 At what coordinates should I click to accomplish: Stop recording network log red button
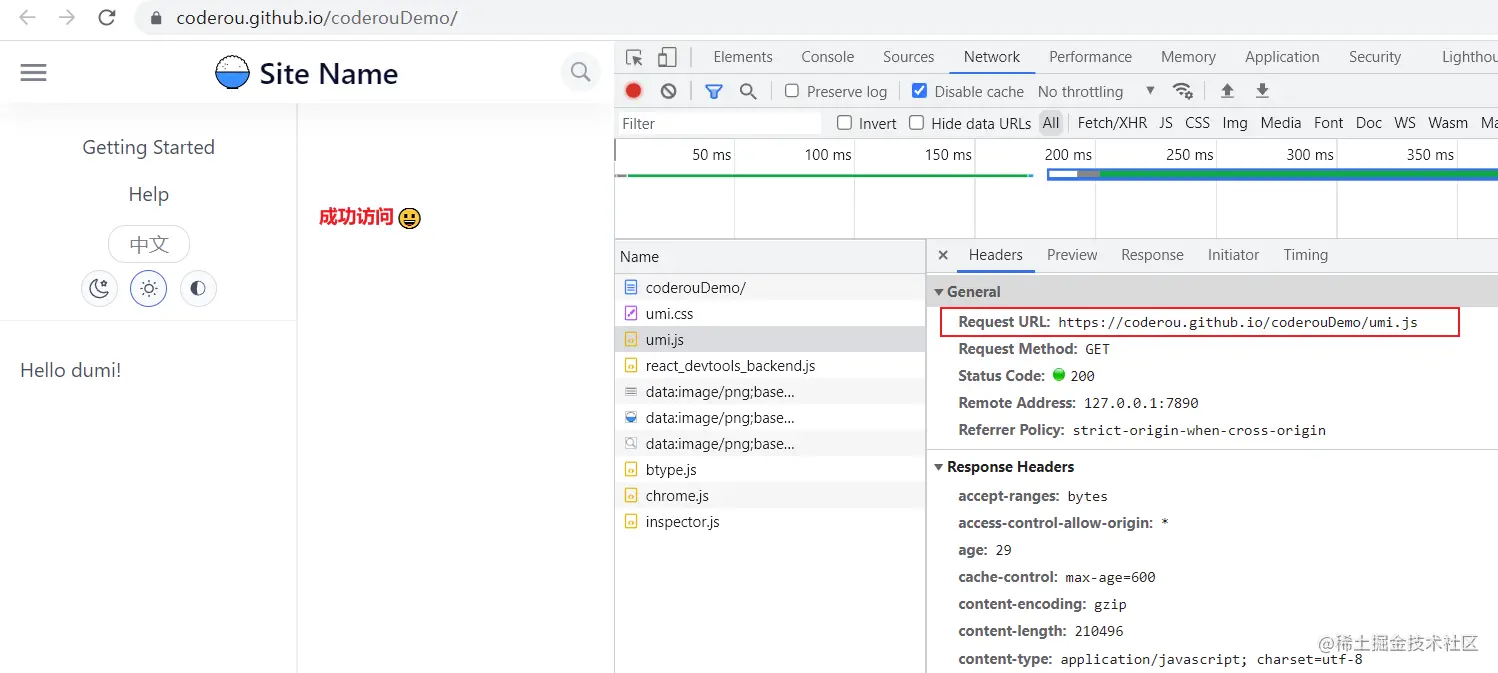[x=633, y=91]
